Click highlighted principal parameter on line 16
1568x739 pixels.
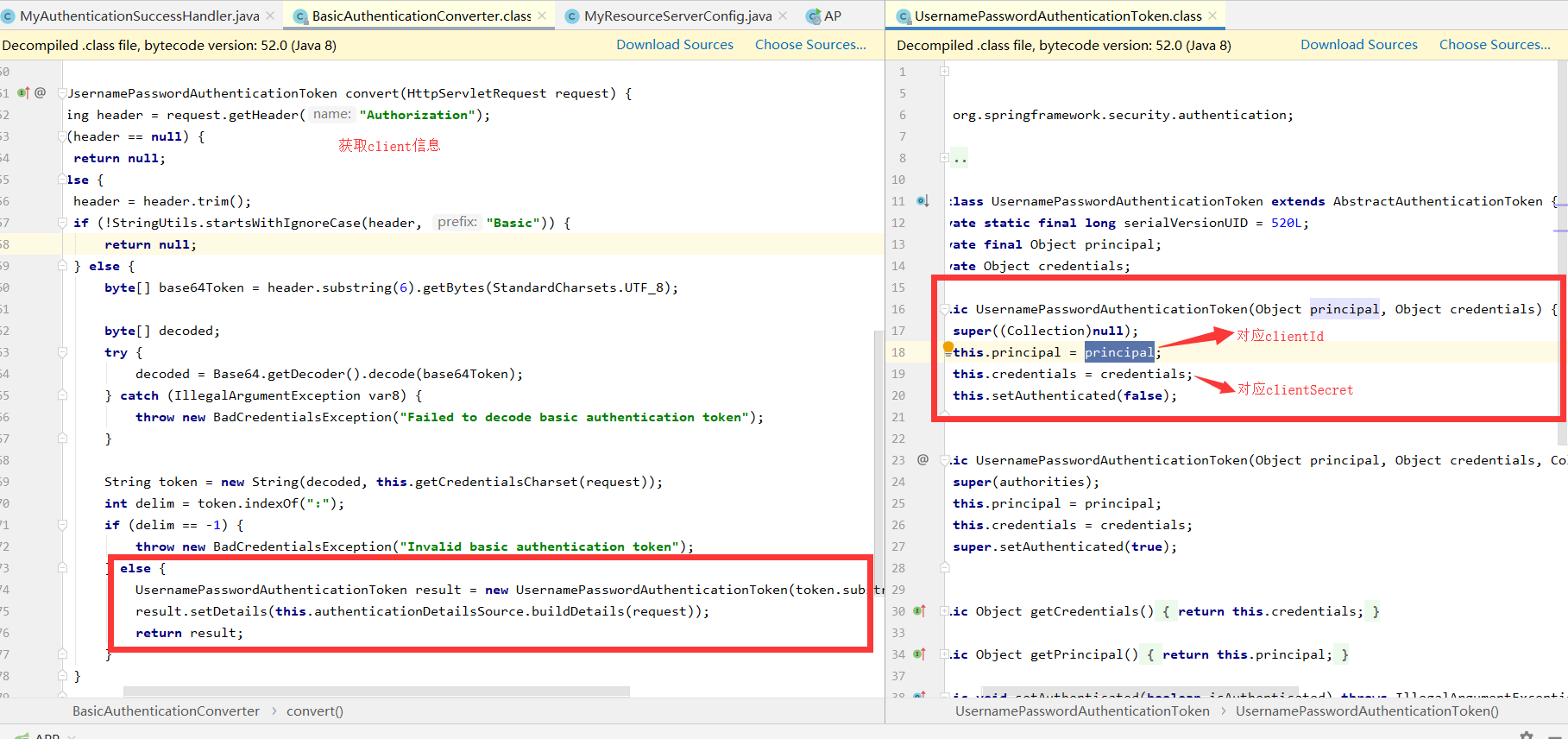coord(1344,309)
